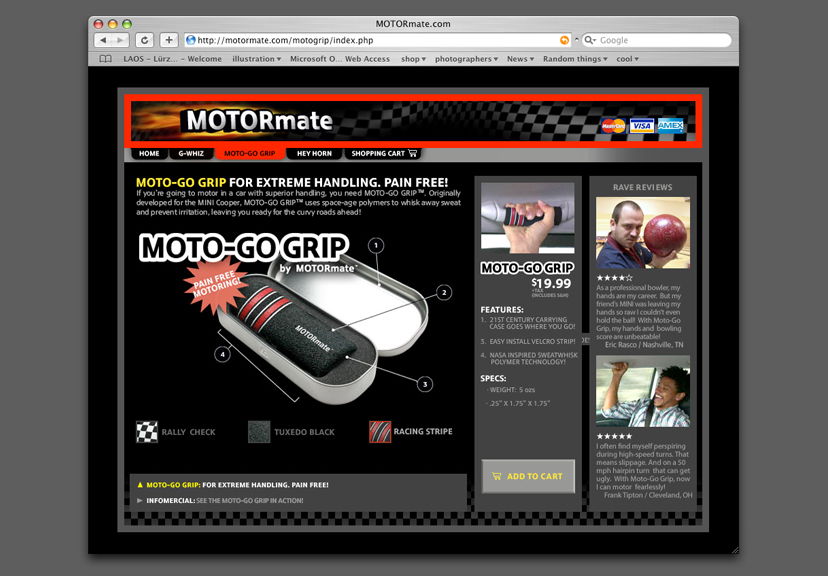Click the AMEX payment icon

[671, 126]
